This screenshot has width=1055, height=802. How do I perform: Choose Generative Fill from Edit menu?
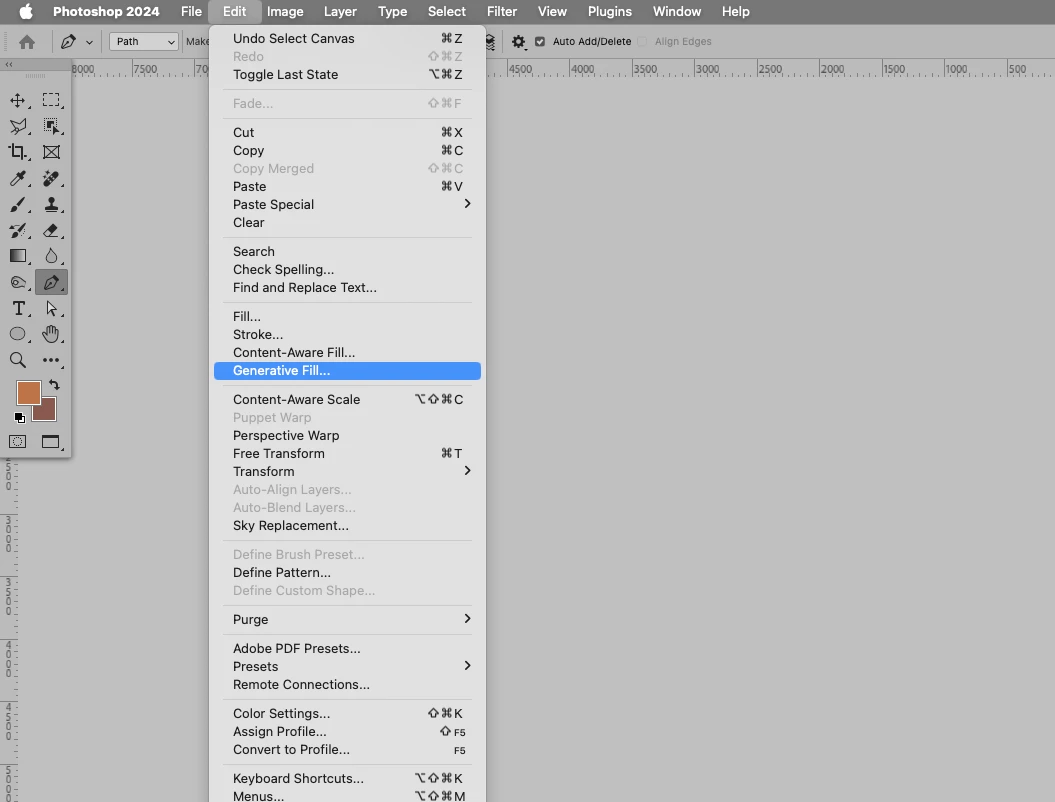(347, 371)
